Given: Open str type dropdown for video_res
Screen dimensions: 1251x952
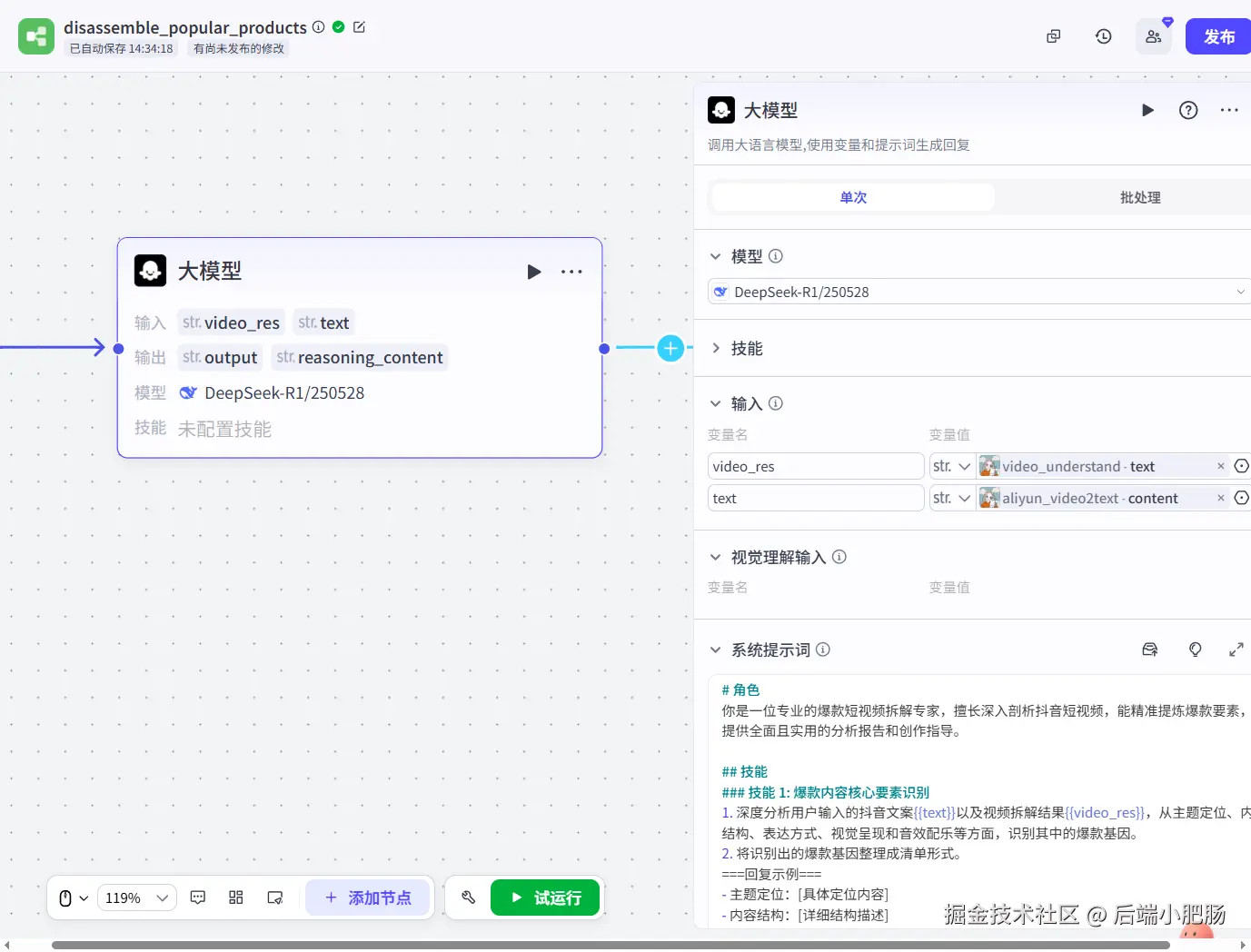Looking at the screenshot, I should tap(952, 466).
